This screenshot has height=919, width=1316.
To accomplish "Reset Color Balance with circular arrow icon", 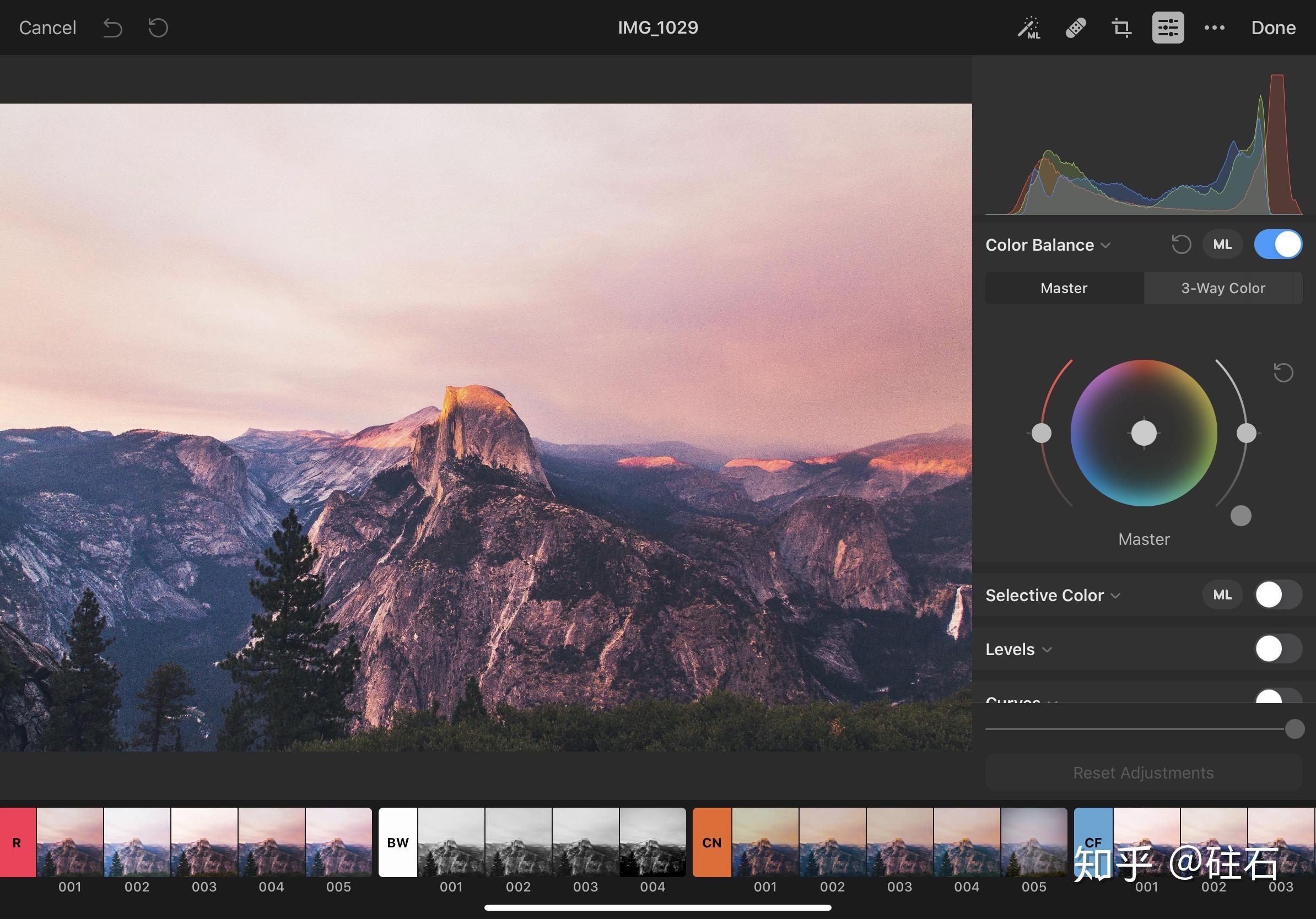I will click(1181, 245).
